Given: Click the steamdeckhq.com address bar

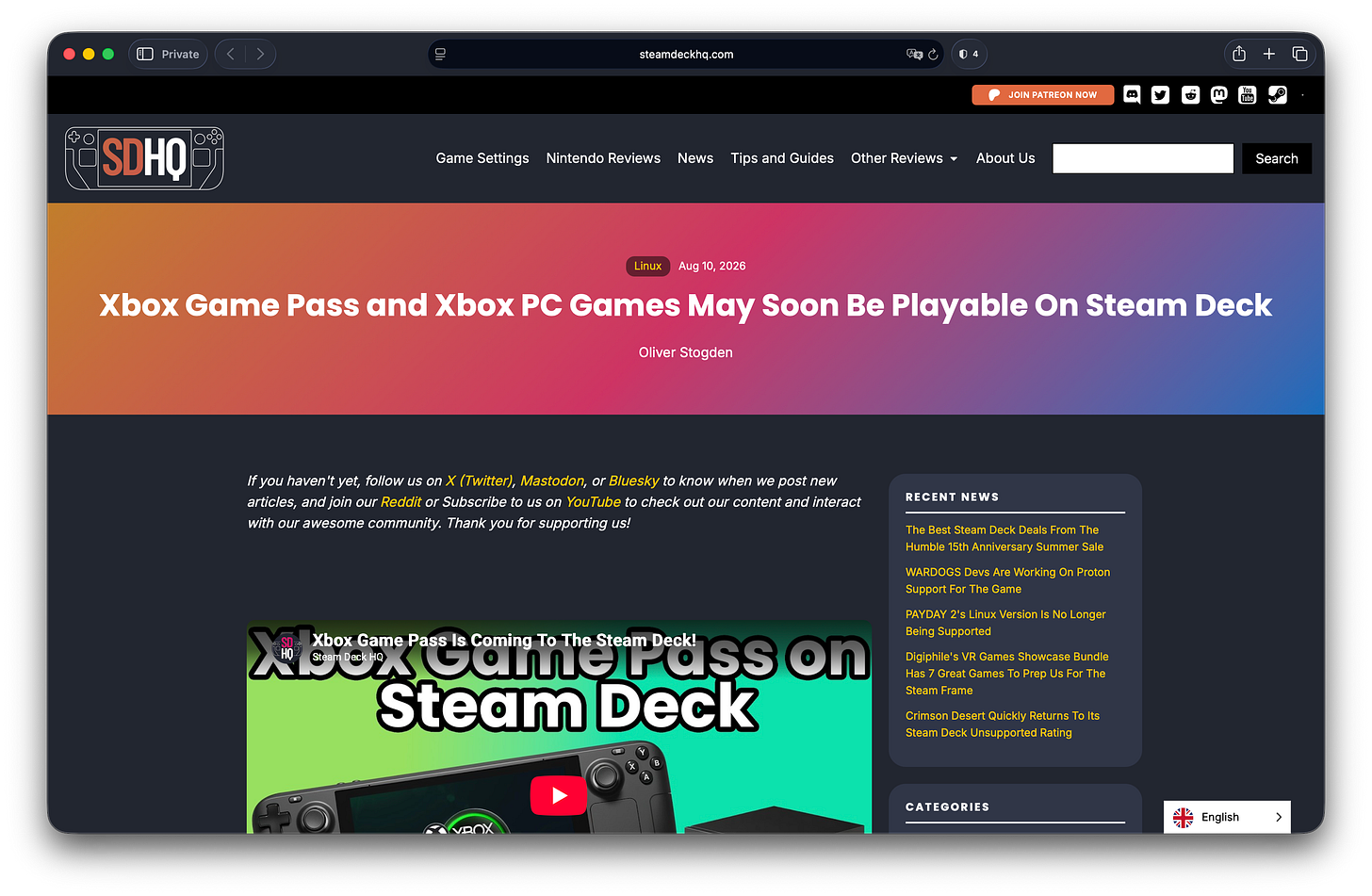Looking at the screenshot, I should click(686, 54).
